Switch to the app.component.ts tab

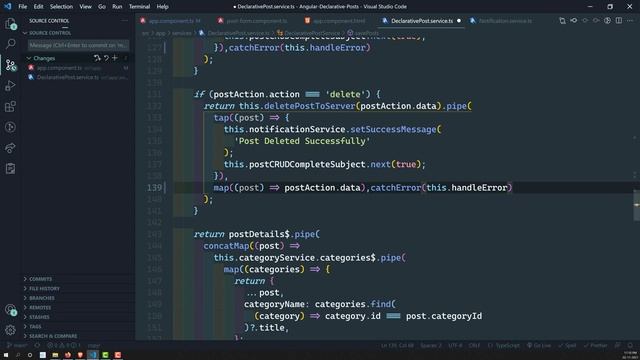click(171, 21)
